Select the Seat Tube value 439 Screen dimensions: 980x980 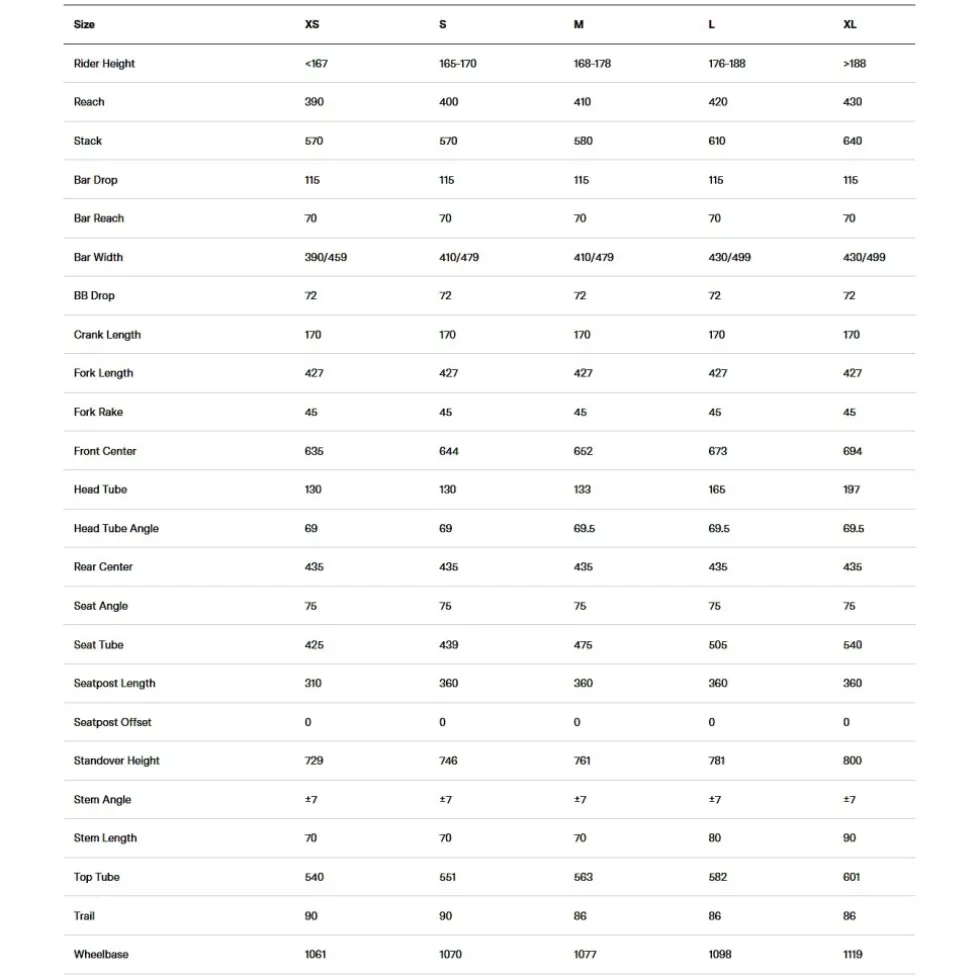449,644
